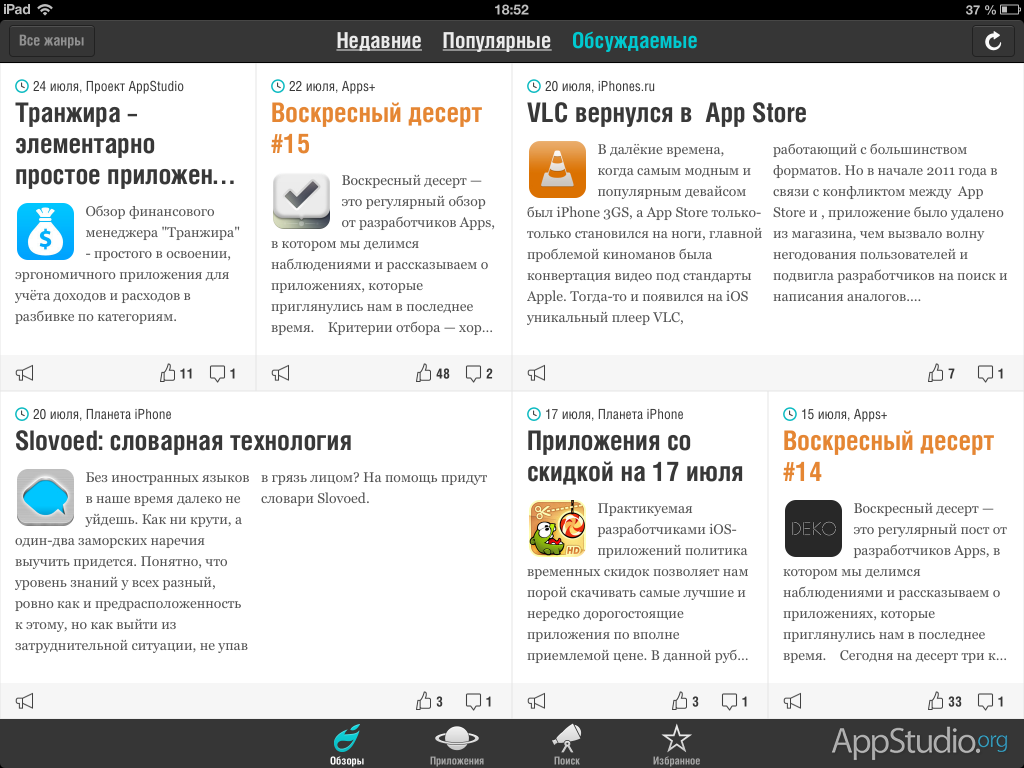Tap the Cut the Rope app thumbnail

[x=556, y=528]
